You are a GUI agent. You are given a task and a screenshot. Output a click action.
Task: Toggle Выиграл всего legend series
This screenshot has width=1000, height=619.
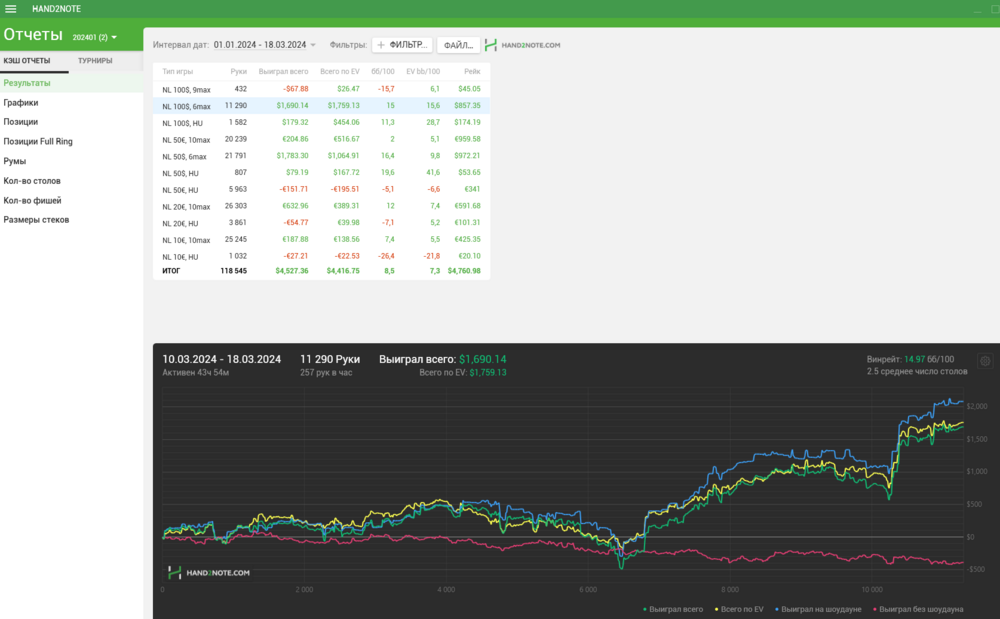673,609
